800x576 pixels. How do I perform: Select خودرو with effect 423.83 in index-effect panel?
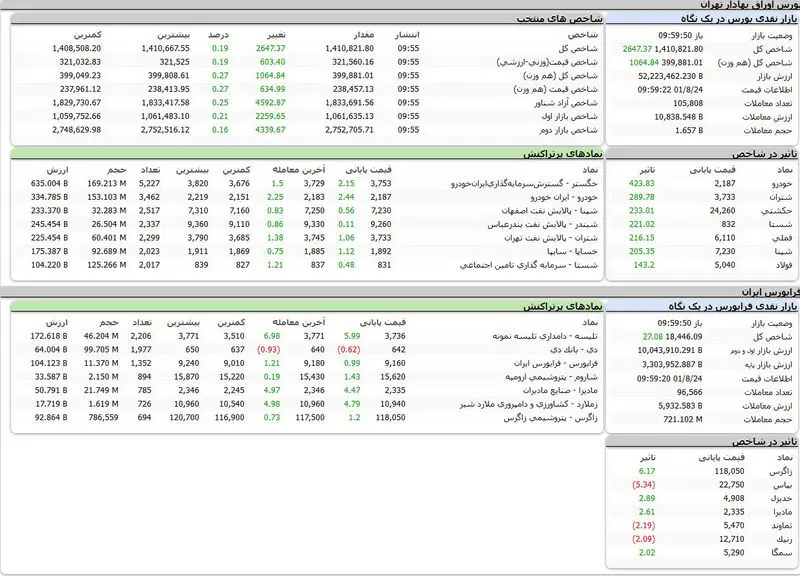(781, 184)
